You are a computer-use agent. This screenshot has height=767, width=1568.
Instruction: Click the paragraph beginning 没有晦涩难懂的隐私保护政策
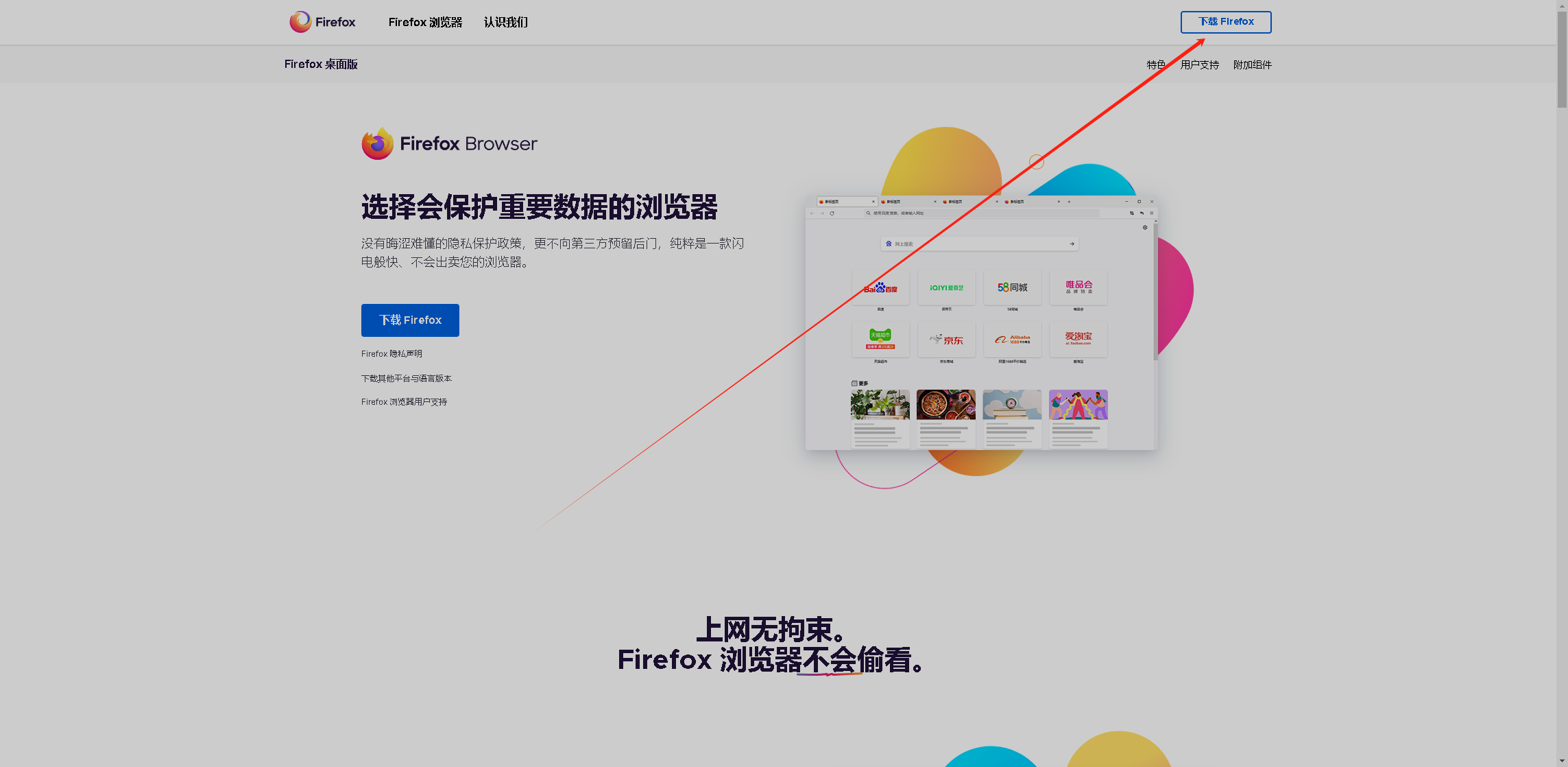(x=553, y=252)
